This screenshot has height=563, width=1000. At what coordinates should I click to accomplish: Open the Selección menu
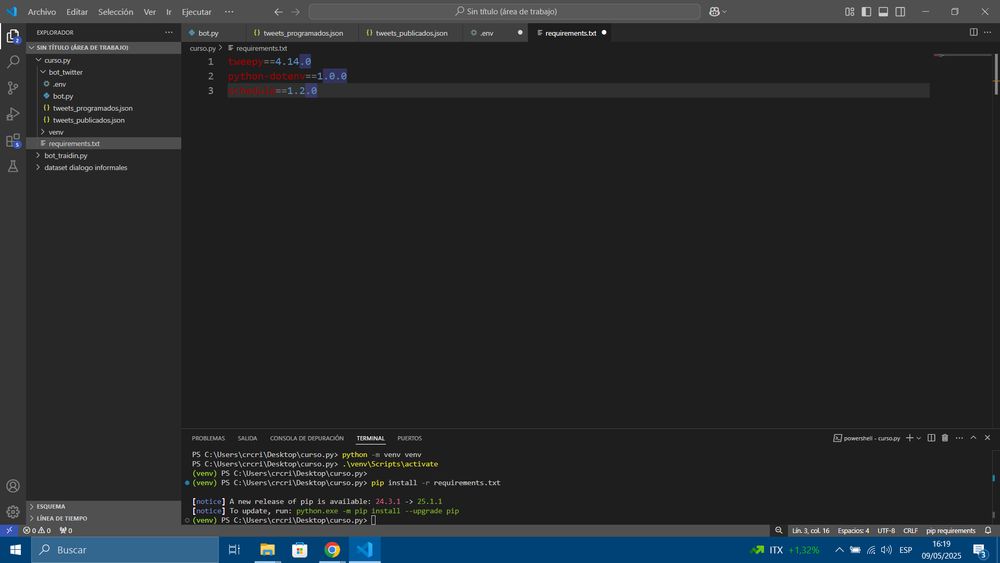click(x=115, y=11)
